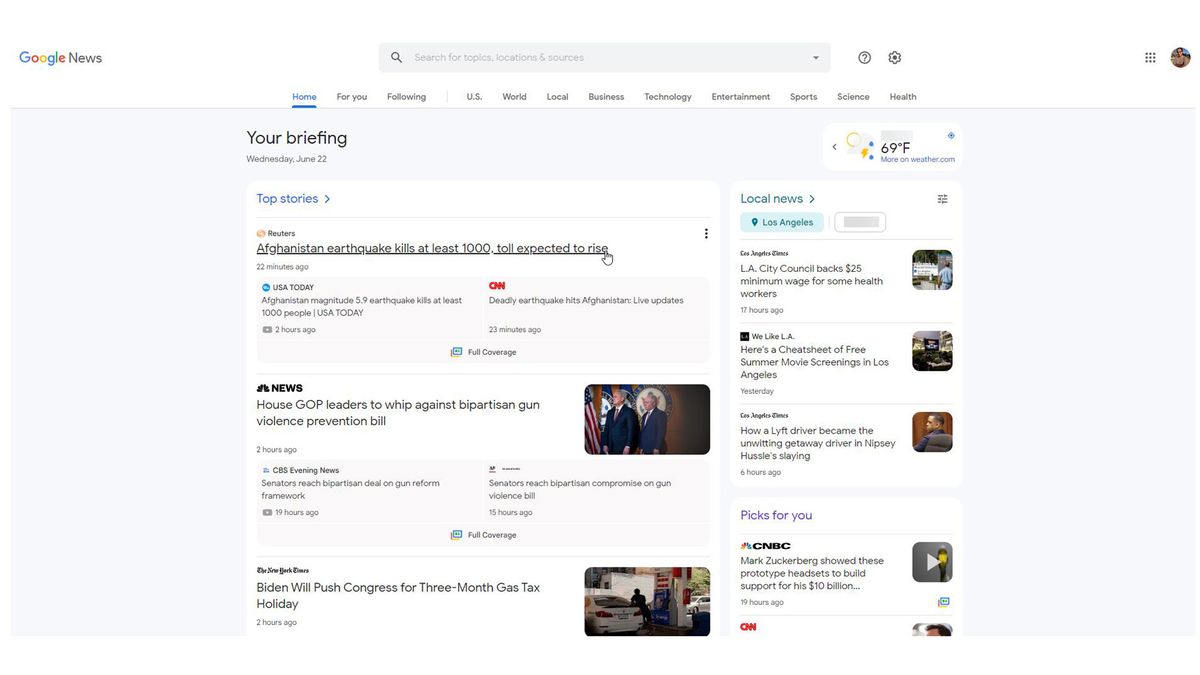Open the more options menu on the earthquake story

tap(706, 233)
